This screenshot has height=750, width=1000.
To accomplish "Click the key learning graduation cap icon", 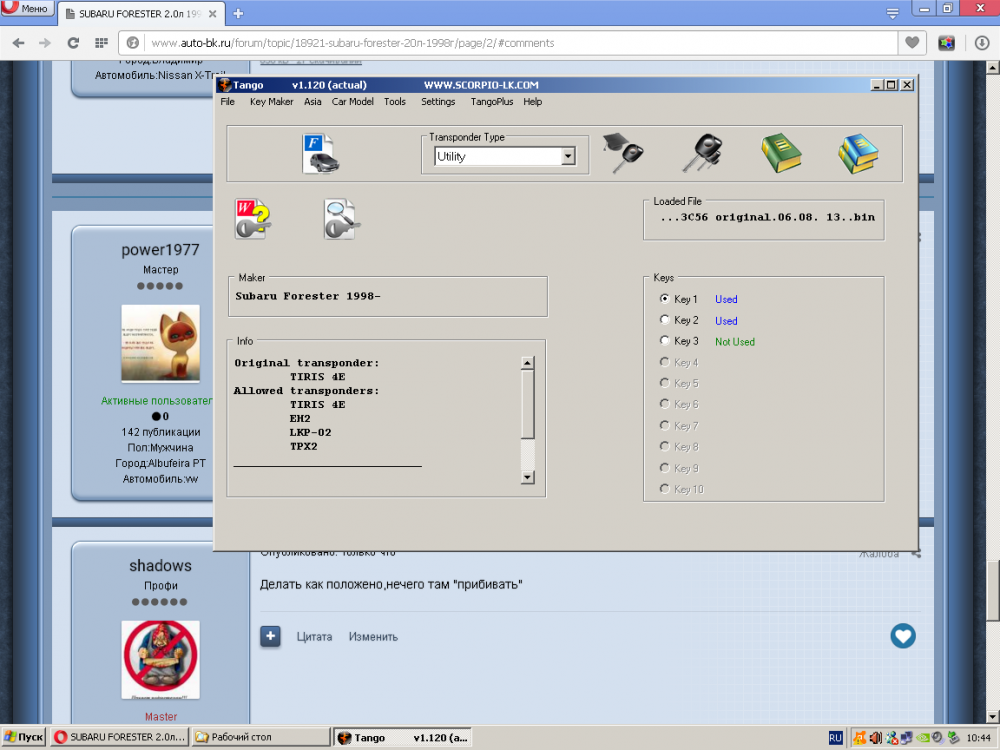I will click(623, 152).
